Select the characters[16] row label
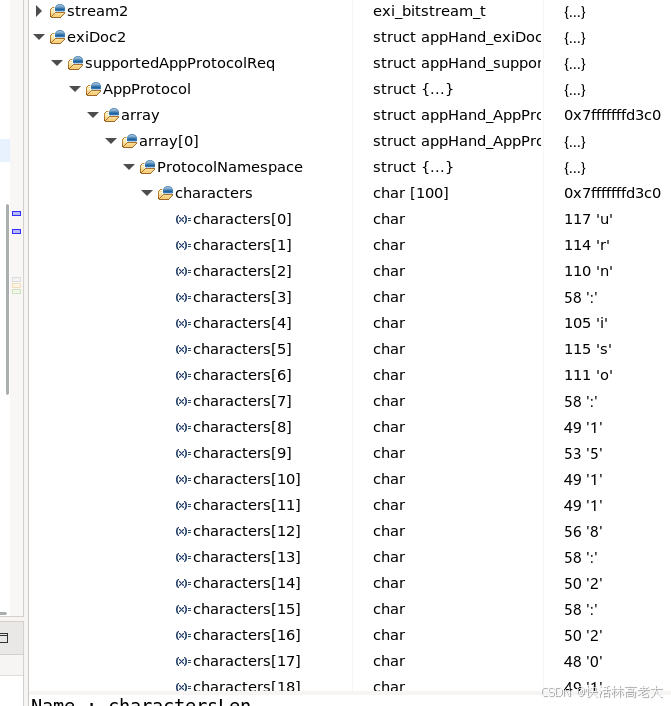The height and width of the screenshot is (706, 671). coord(247,635)
